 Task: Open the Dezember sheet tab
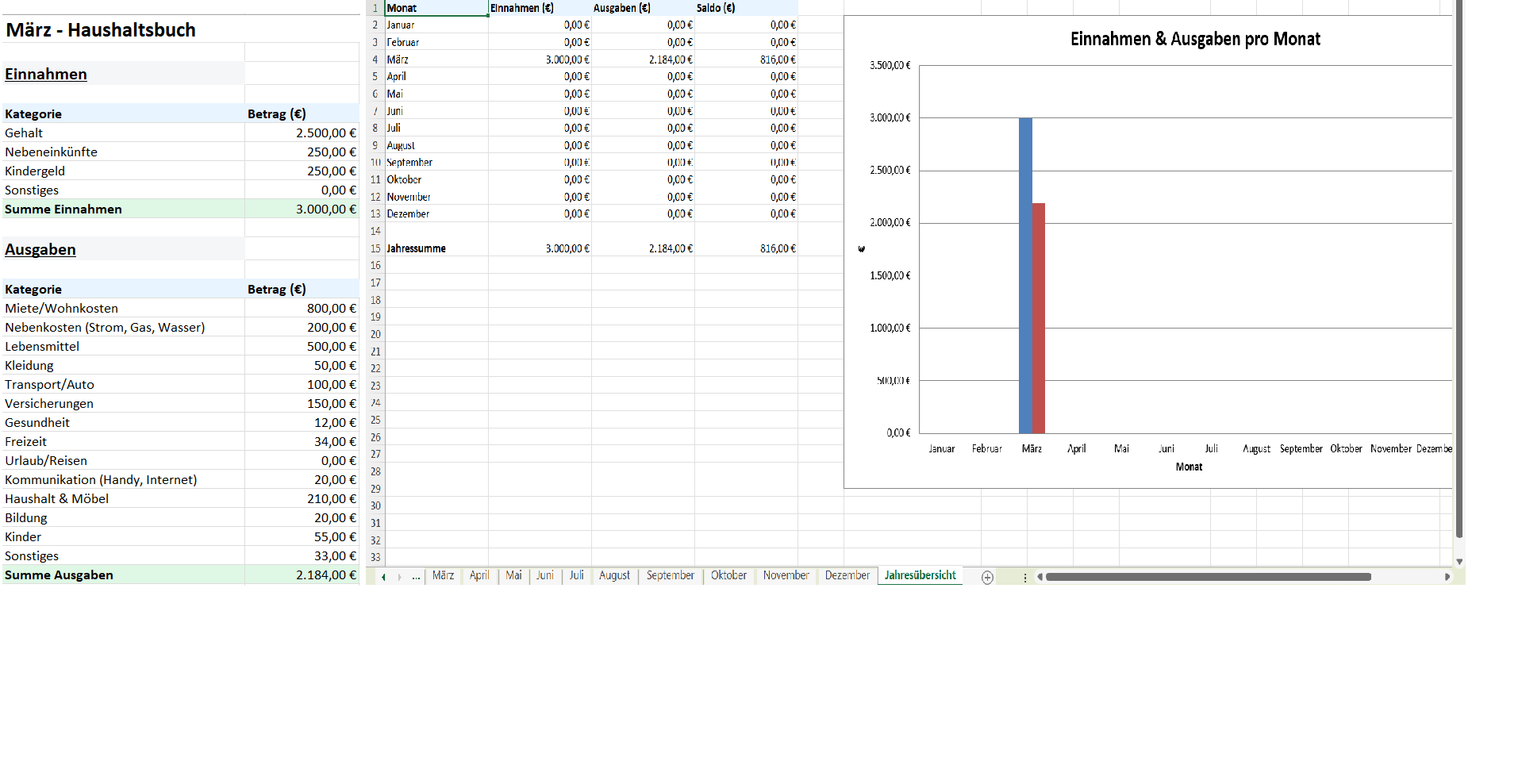click(x=847, y=575)
